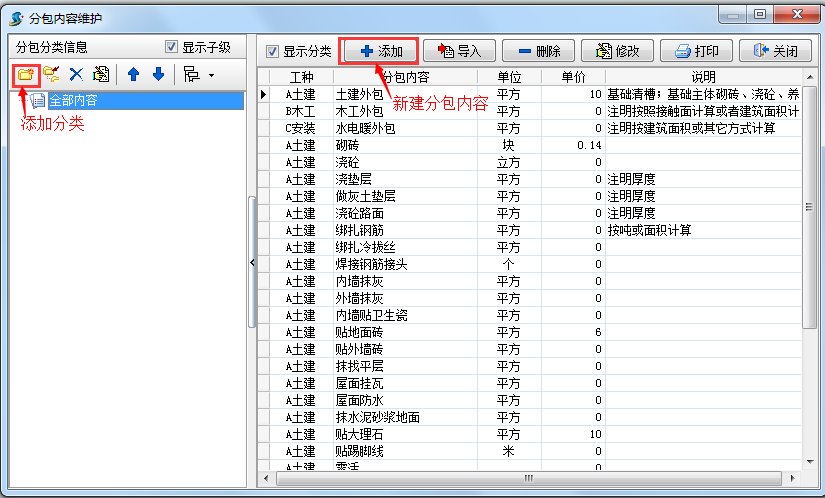
Task: Move category down with blue down arrow
Action: tap(158, 74)
